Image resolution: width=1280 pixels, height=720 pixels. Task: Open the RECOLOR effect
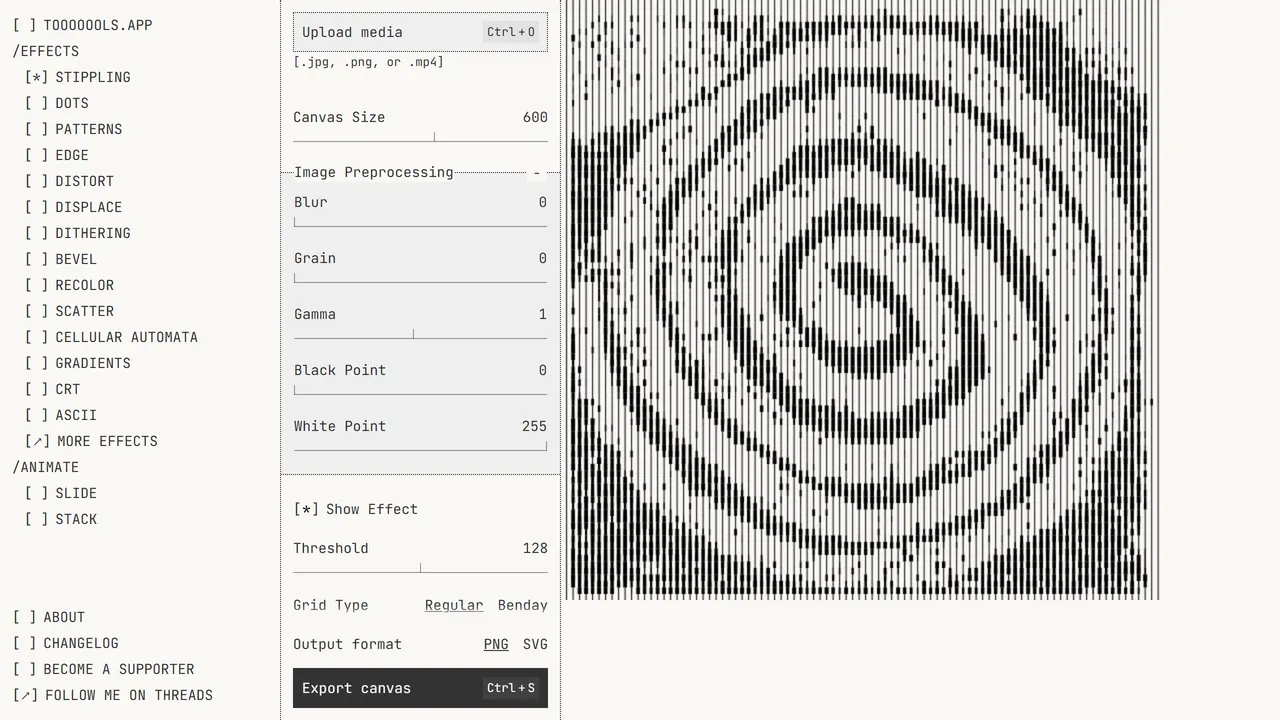(70, 285)
